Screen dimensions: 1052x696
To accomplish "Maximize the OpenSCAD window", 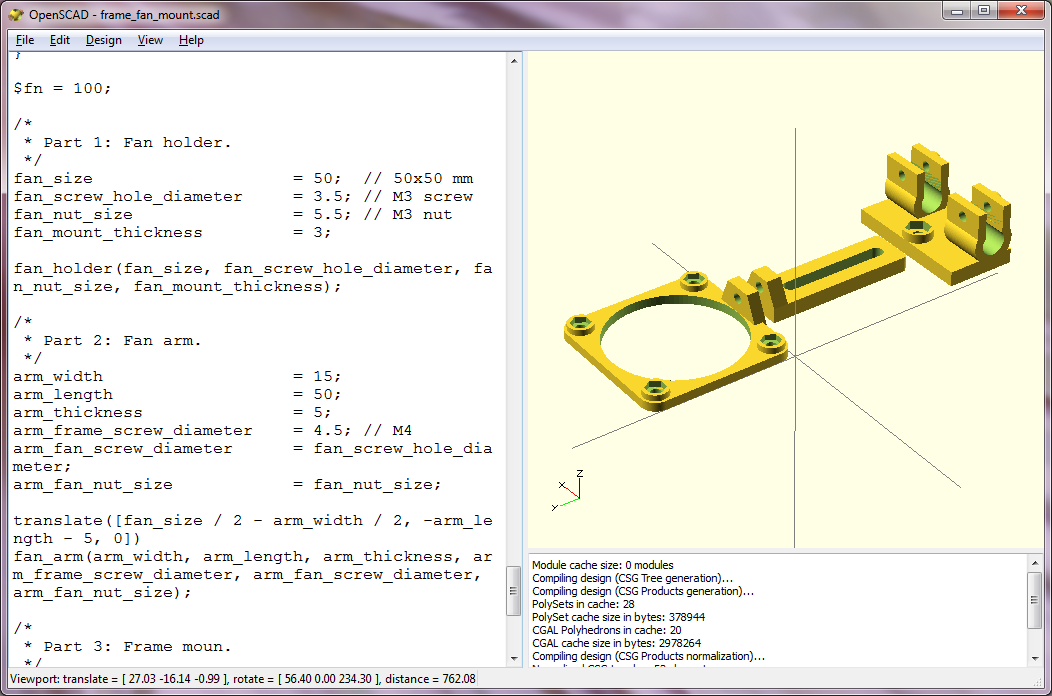I will coord(984,11).
